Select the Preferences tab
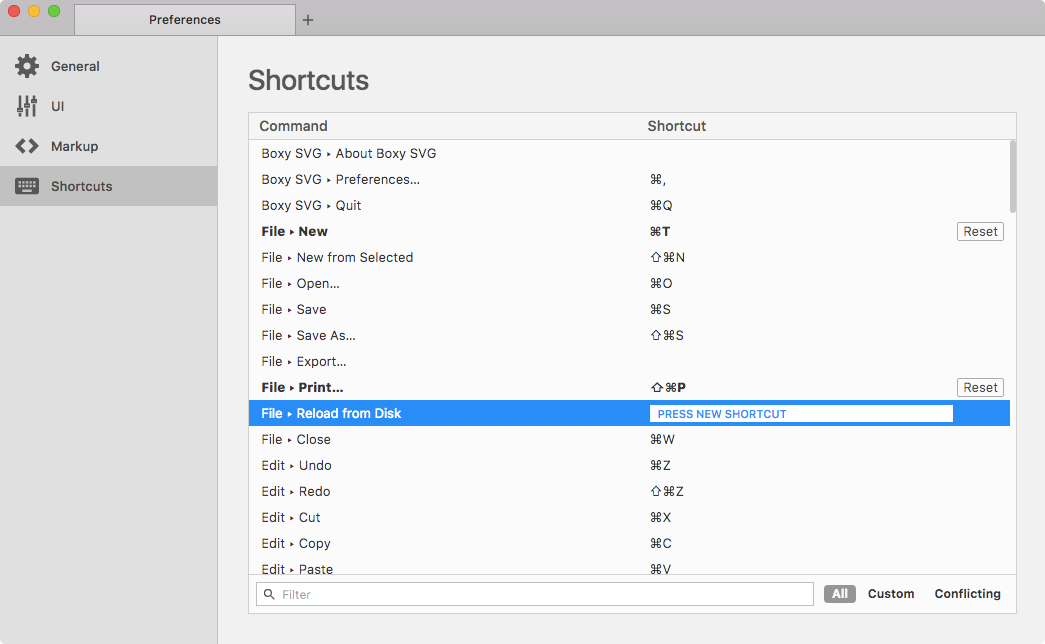This screenshot has height=644, width=1045. coord(185,20)
